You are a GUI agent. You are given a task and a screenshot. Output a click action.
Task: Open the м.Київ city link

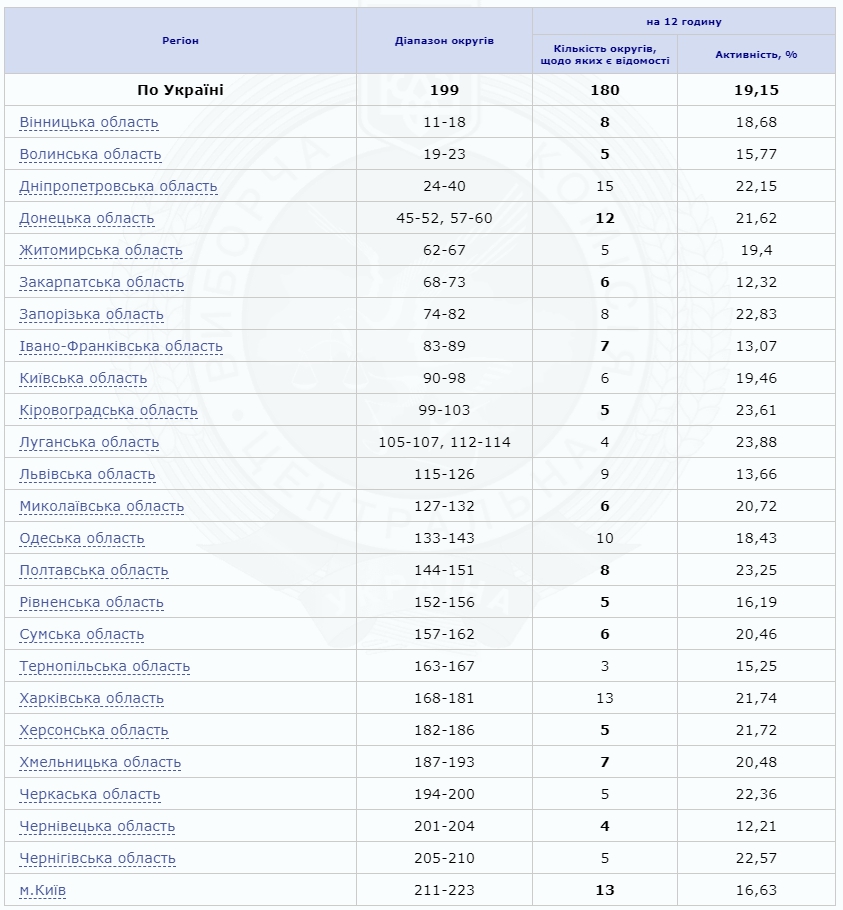(43, 890)
